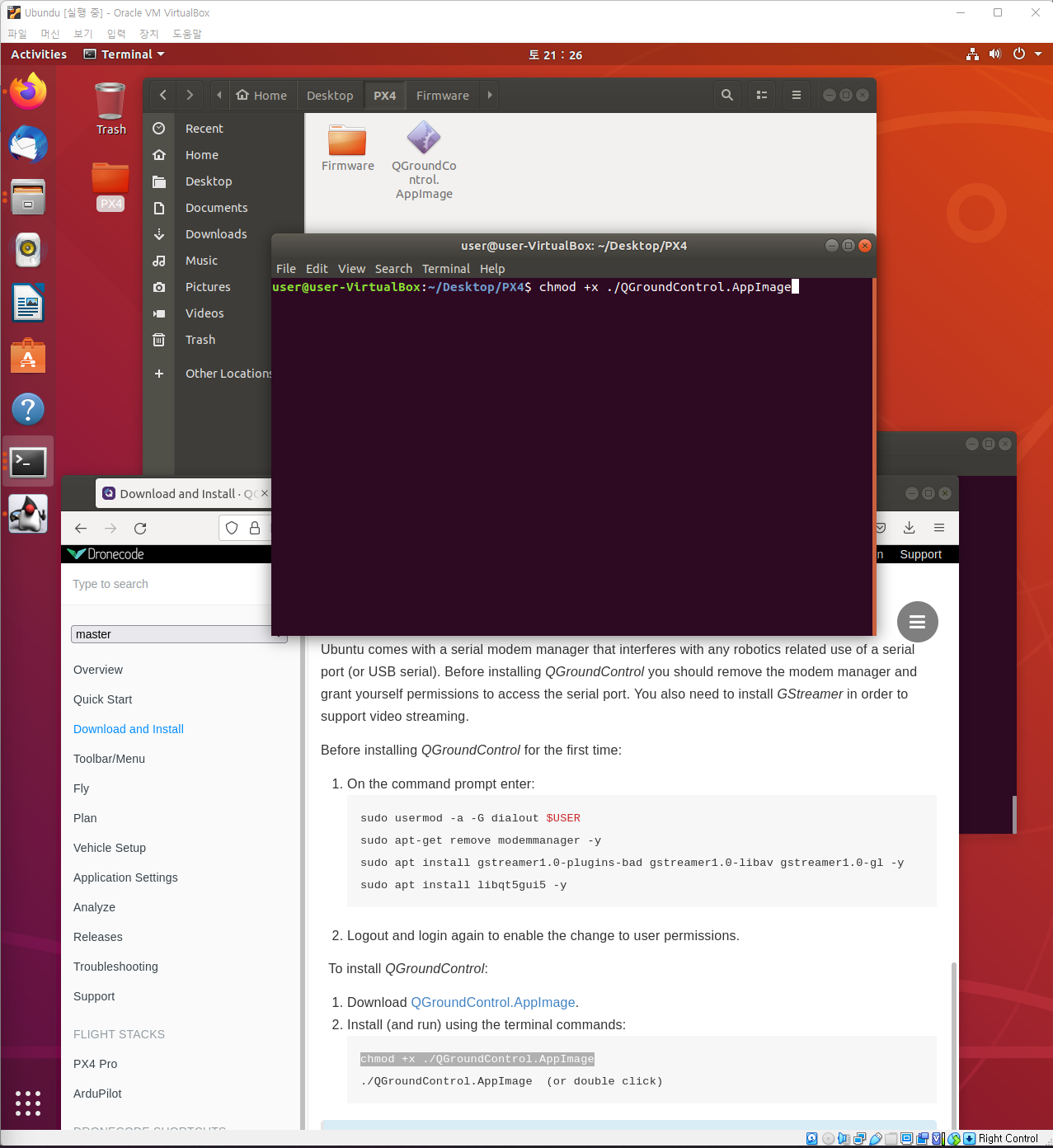
Task: Open the terminal File menu
Action: click(x=286, y=269)
